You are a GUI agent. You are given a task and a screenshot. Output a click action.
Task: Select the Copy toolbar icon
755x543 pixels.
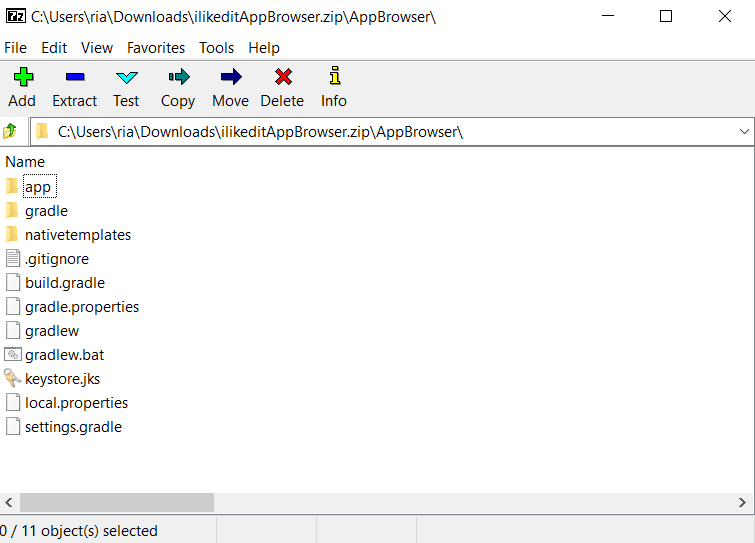tap(178, 77)
